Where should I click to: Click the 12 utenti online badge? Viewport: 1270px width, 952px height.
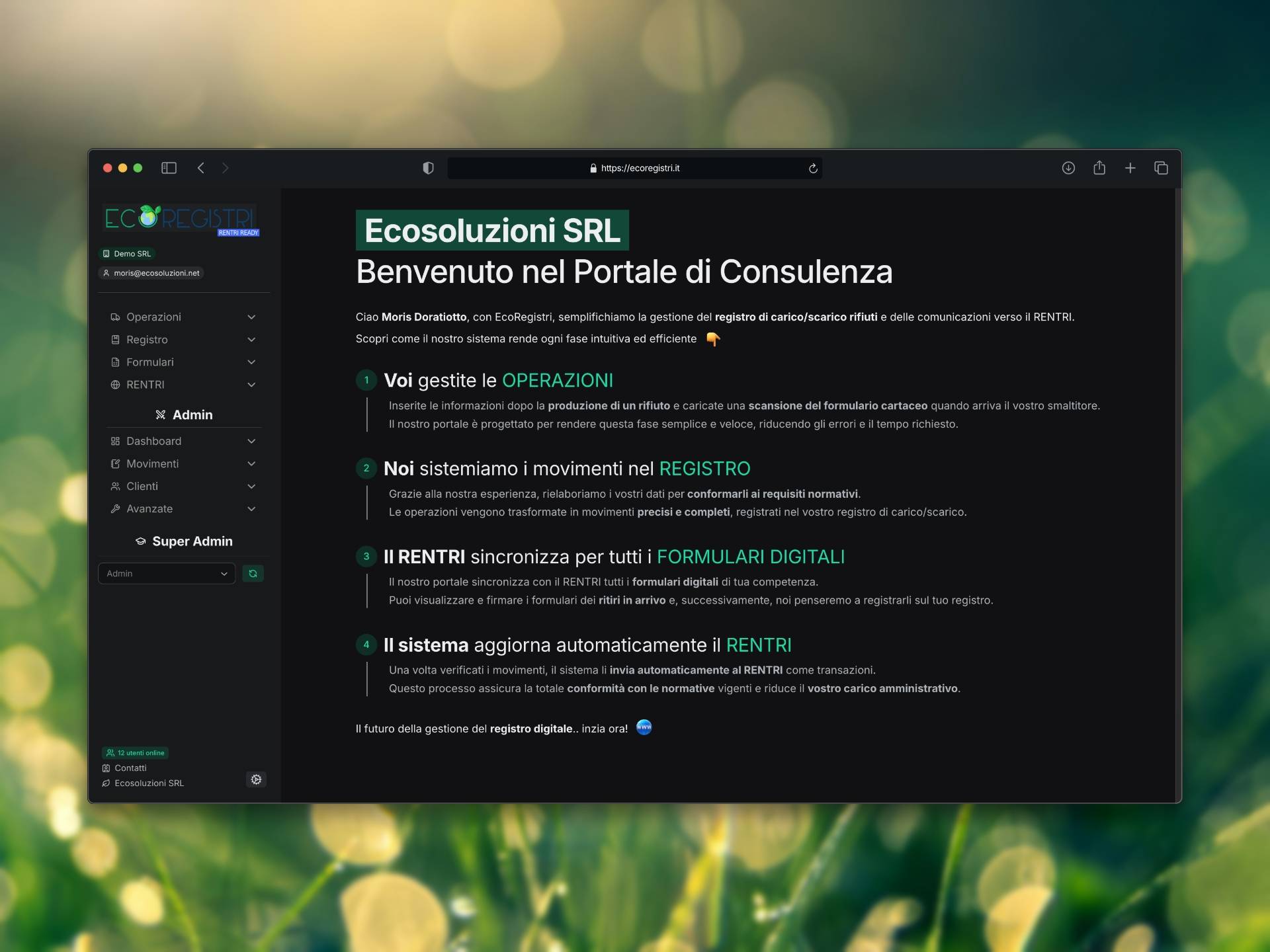(x=136, y=752)
